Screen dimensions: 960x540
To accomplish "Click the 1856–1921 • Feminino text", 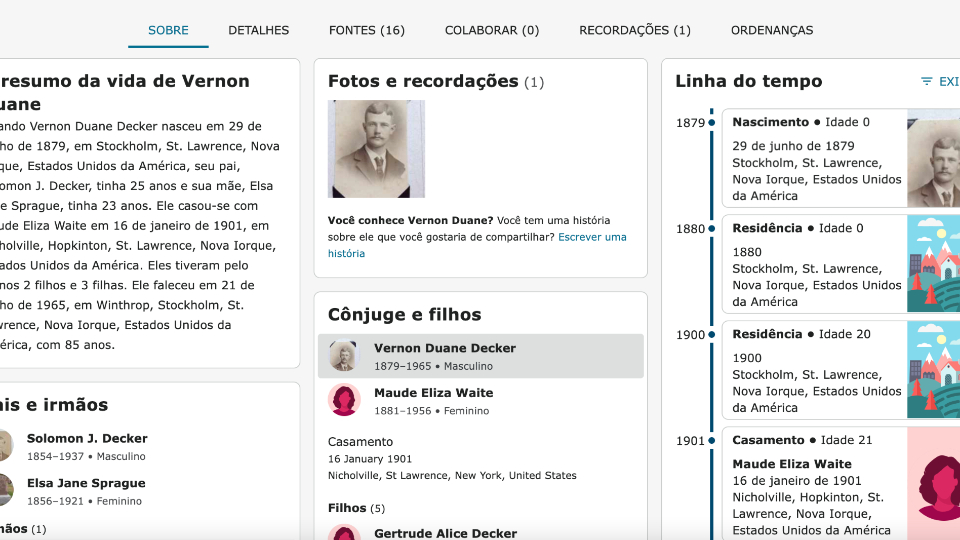I will point(84,501).
